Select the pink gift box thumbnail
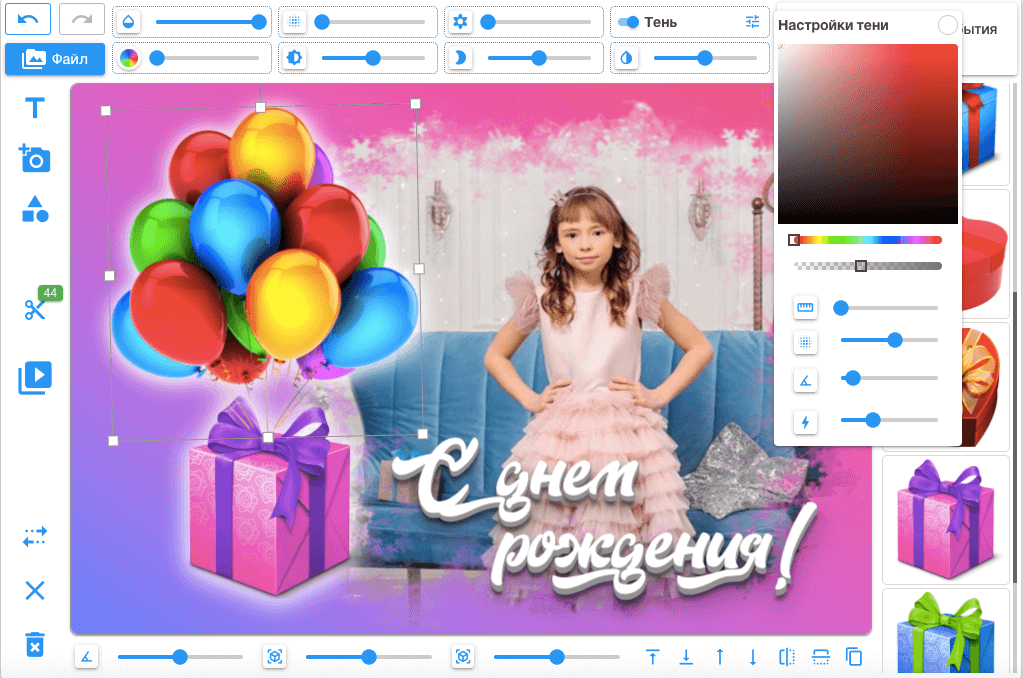1023x678 pixels. pyautogui.click(x=945, y=519)
